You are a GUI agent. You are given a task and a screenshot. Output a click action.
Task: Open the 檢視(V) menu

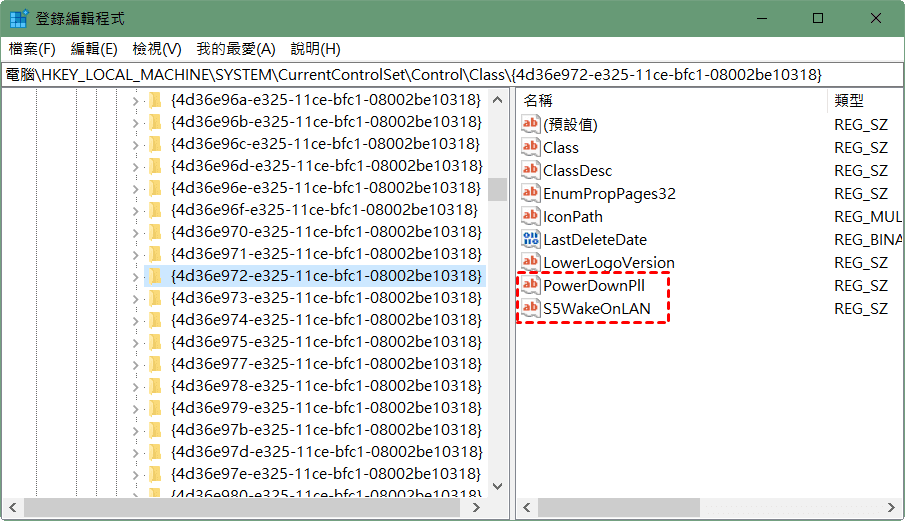(x=157, y=49)
